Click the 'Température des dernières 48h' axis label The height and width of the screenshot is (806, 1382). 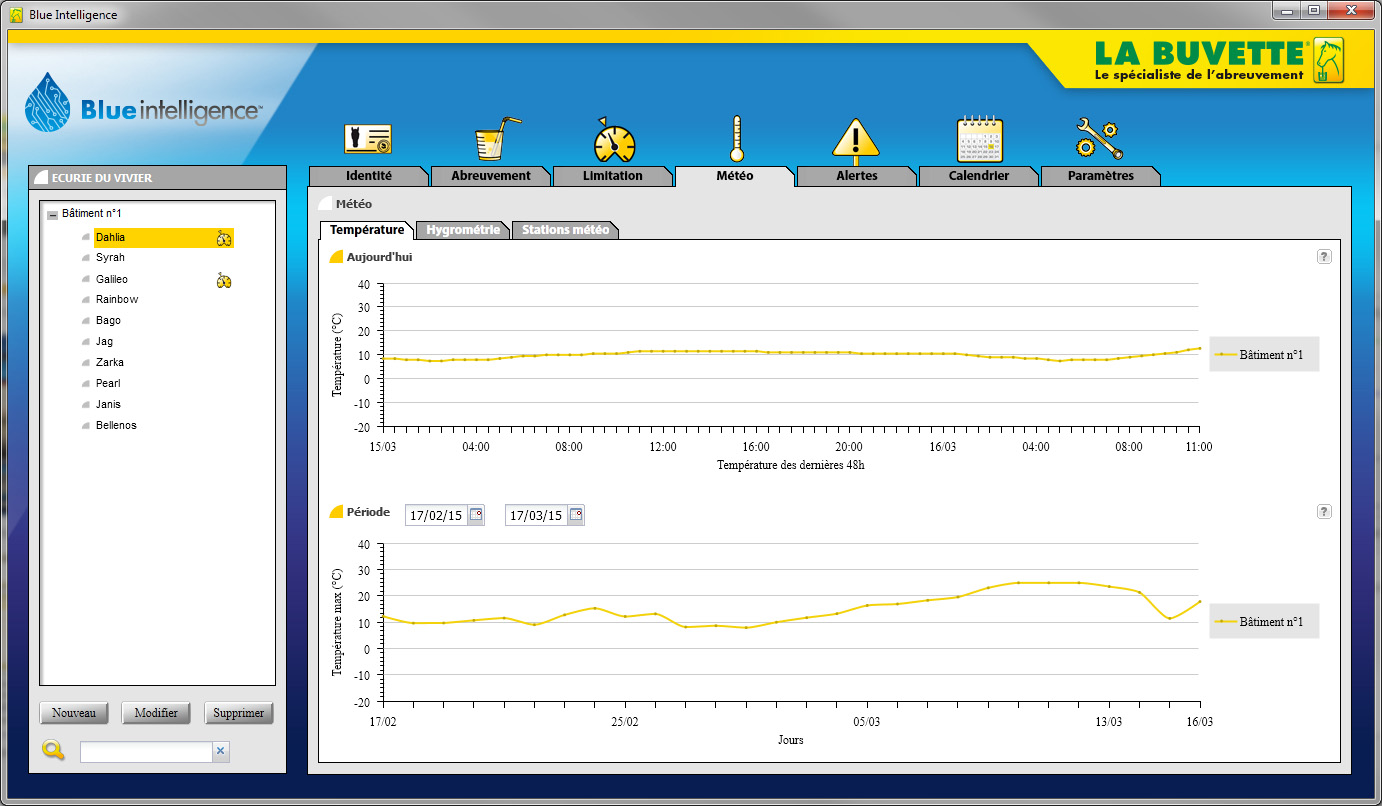[x=791, y=465]
